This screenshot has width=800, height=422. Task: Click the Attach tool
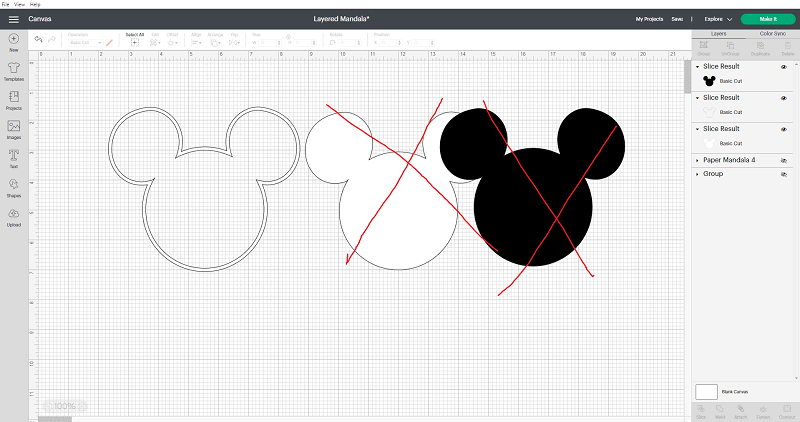[x=740, y=412]
